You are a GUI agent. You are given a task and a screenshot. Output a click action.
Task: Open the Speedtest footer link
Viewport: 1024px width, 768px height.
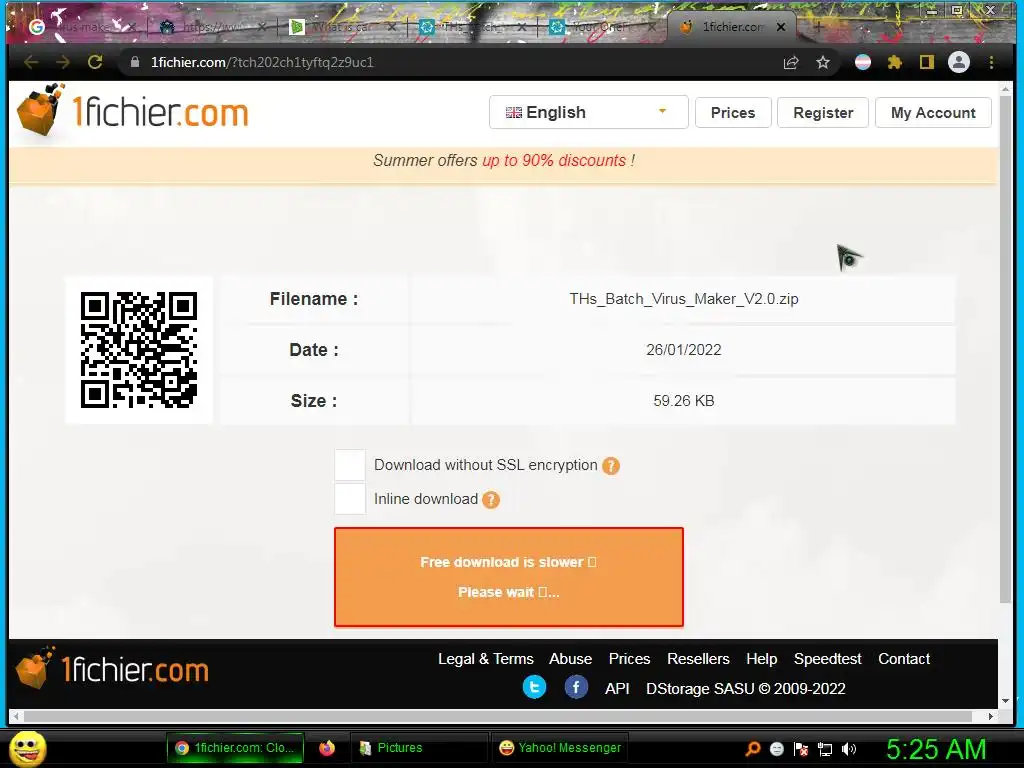pos(827,658)
